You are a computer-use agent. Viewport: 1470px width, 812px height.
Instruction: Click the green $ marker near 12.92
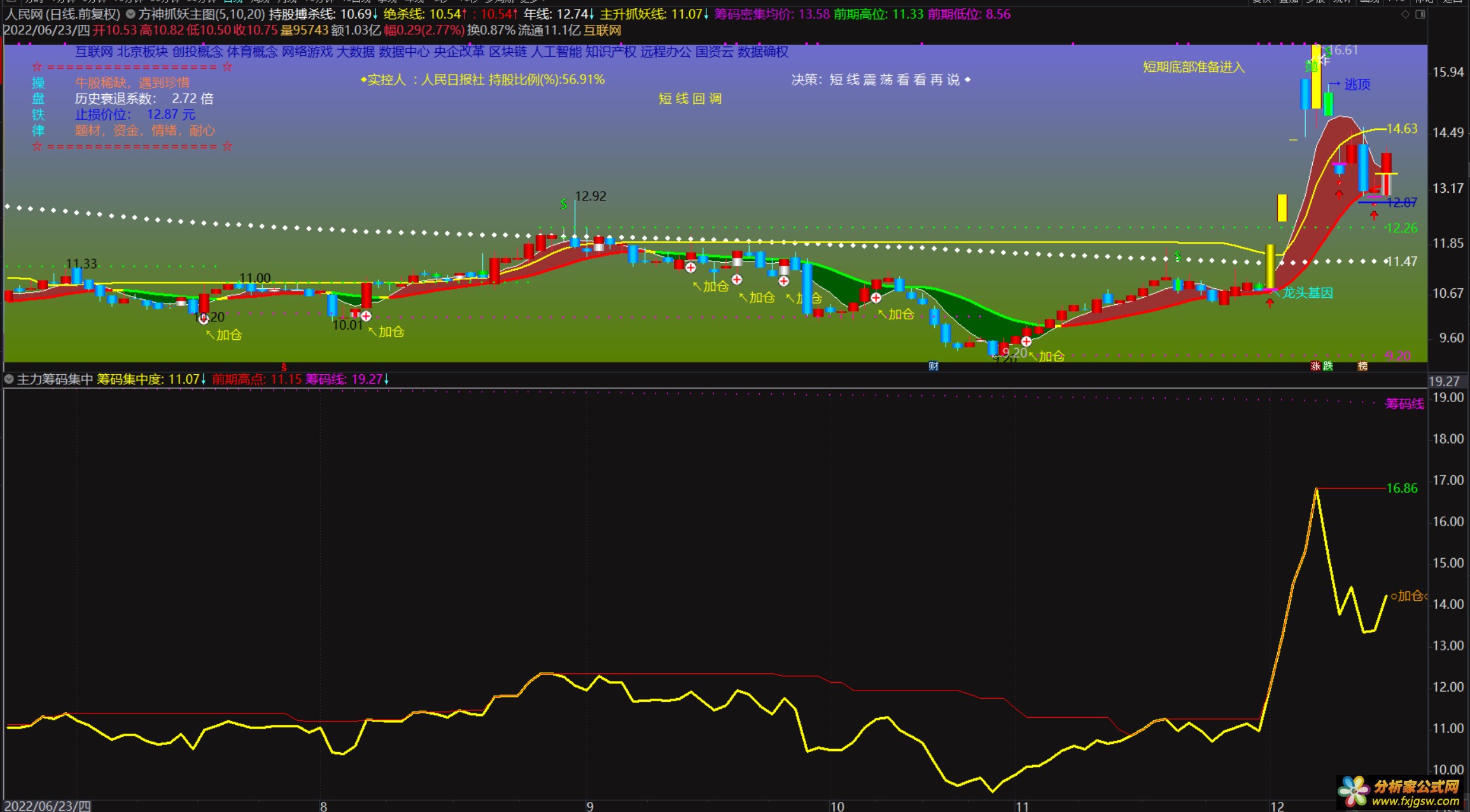(563, 204)
